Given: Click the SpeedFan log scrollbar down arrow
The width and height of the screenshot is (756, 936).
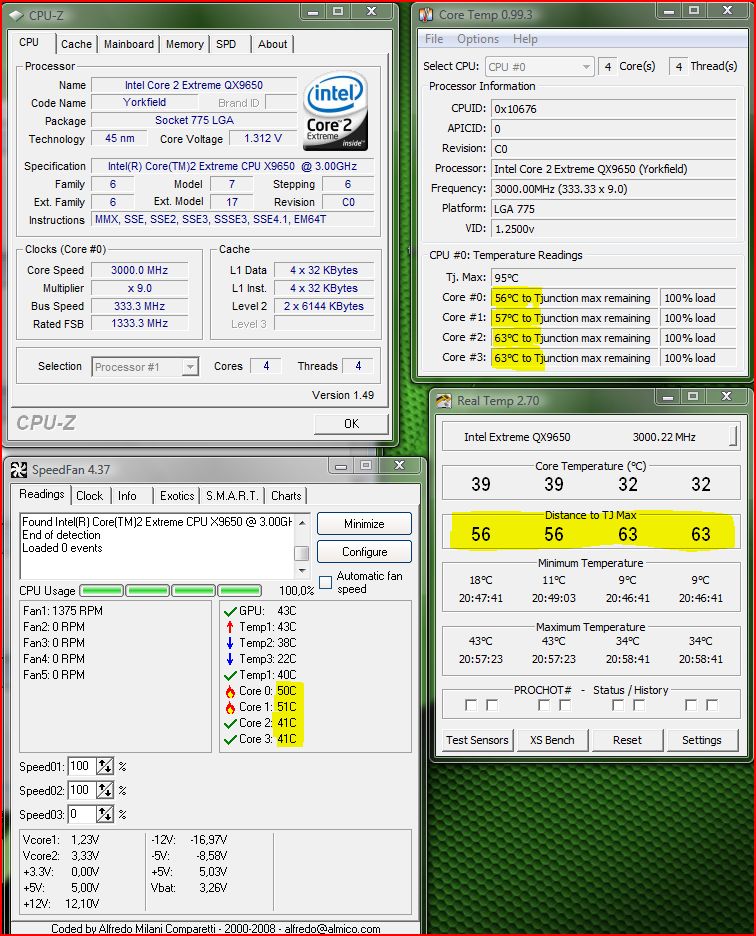Looking at the screenshot, I should point(302,571).
